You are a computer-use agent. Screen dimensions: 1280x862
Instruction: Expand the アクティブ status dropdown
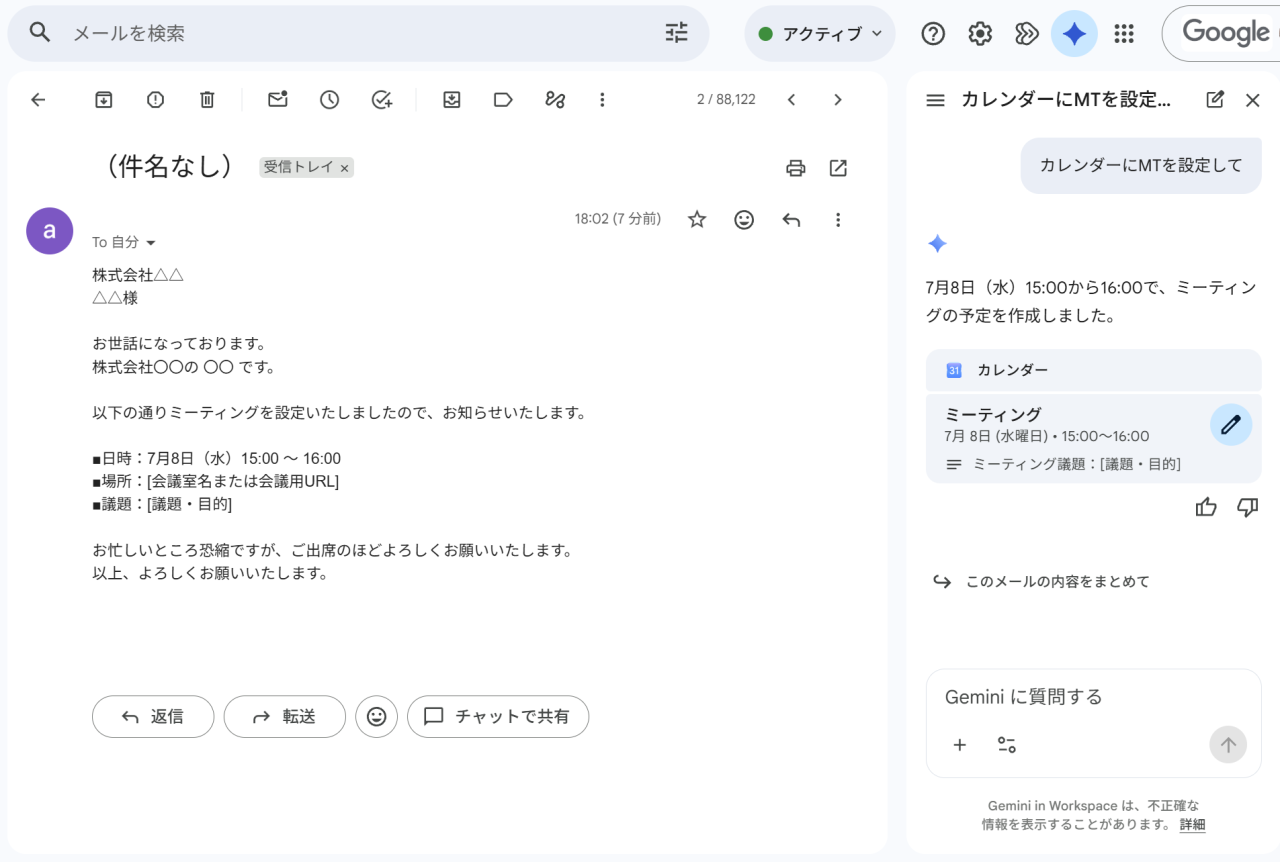(x=821, y=34)
